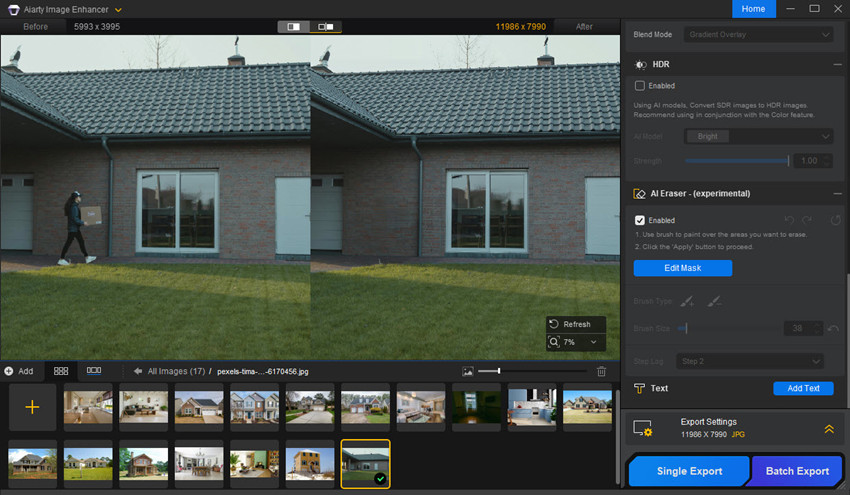The height and width of the screenshot is (495, 850).
Task: Click the Refresh preview button
Action: click(576, 324)
